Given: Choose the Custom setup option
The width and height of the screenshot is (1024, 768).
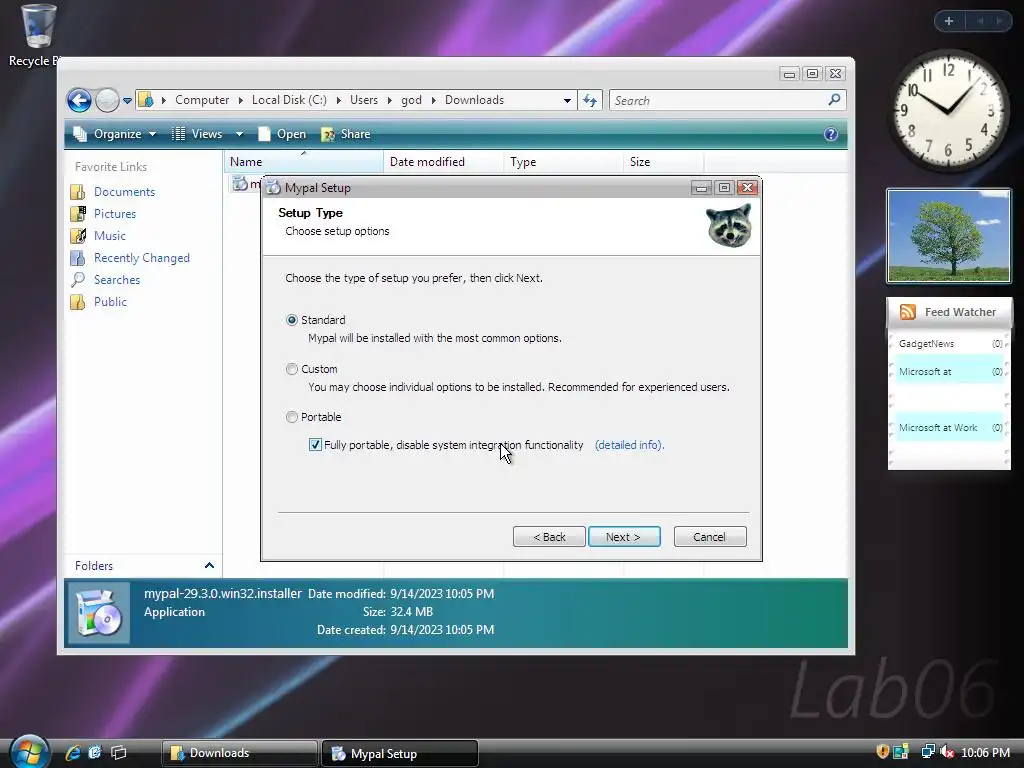Looking at the screenshot, I should tap(292, 369).
